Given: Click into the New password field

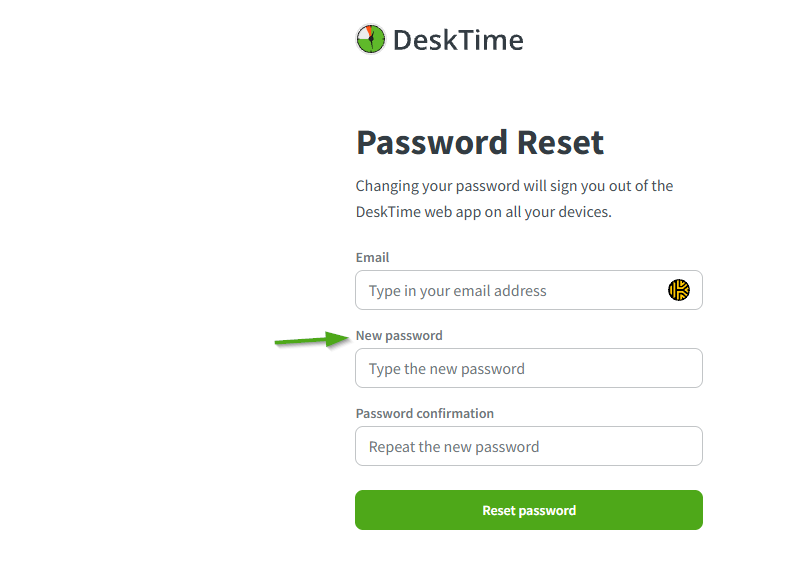Looking at the screenshot, I should (x=528, y=368).
